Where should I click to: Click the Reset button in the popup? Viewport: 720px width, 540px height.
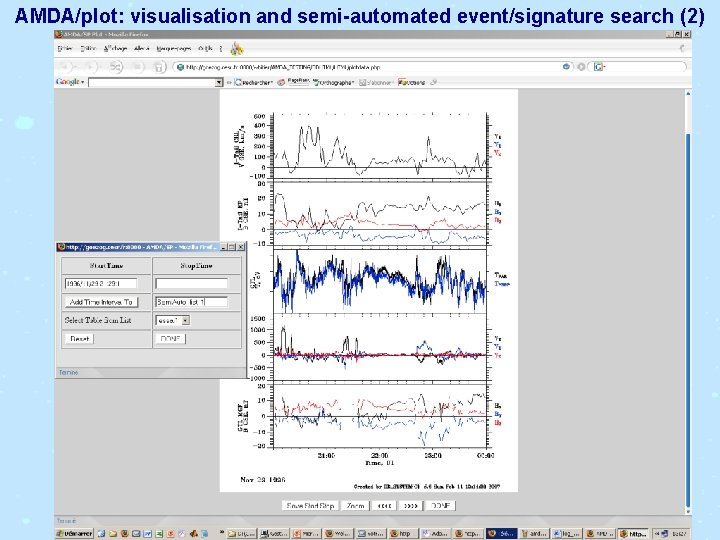79,339
